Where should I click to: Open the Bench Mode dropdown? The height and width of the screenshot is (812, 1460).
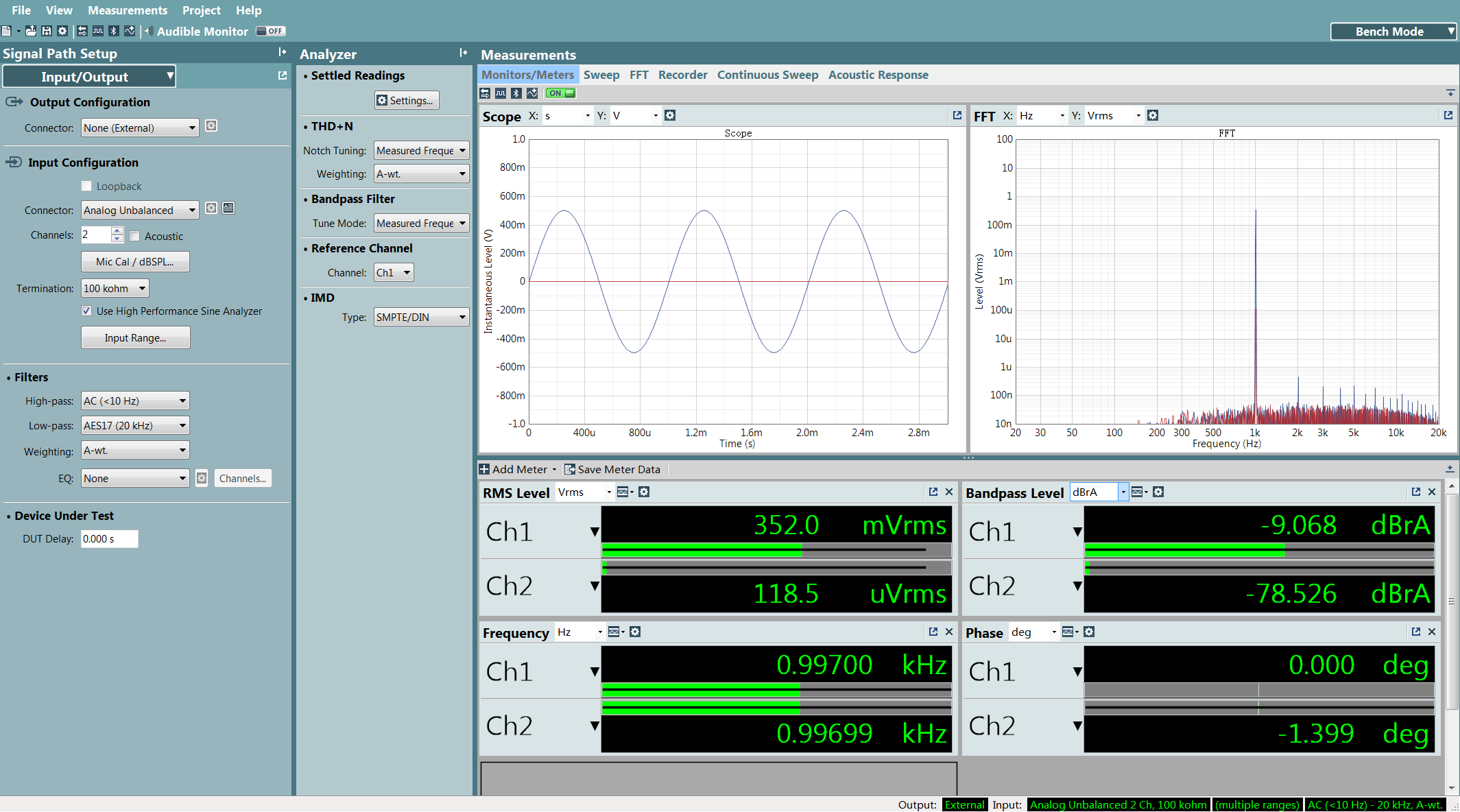(x=1393, y=32)
